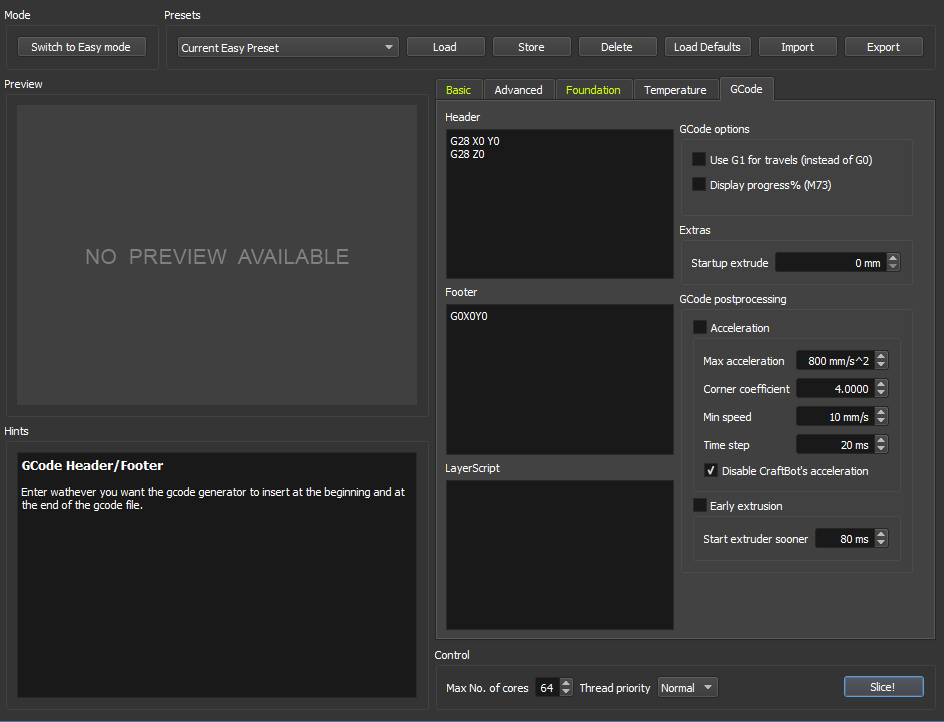The height and width of the screenshot is (722, 944).
Task: Expand the Thread priority dropdown
Action: (687, 688)
